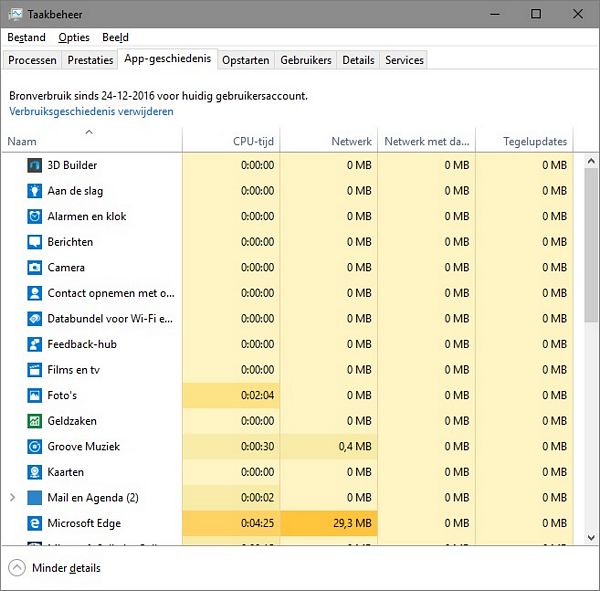Select the 3D Builder row name

[72, 165]
